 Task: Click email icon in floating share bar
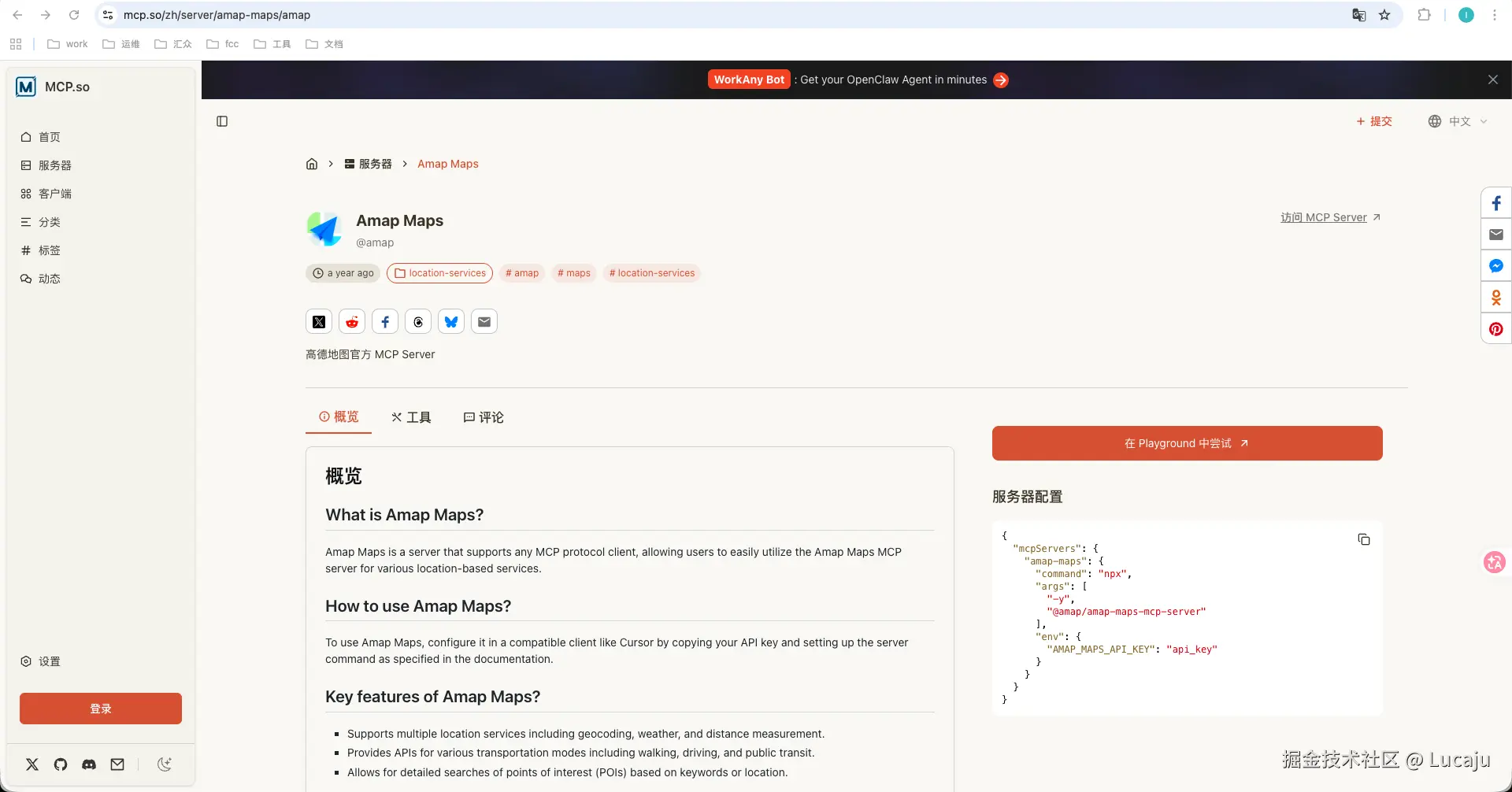click(1496, 235)
